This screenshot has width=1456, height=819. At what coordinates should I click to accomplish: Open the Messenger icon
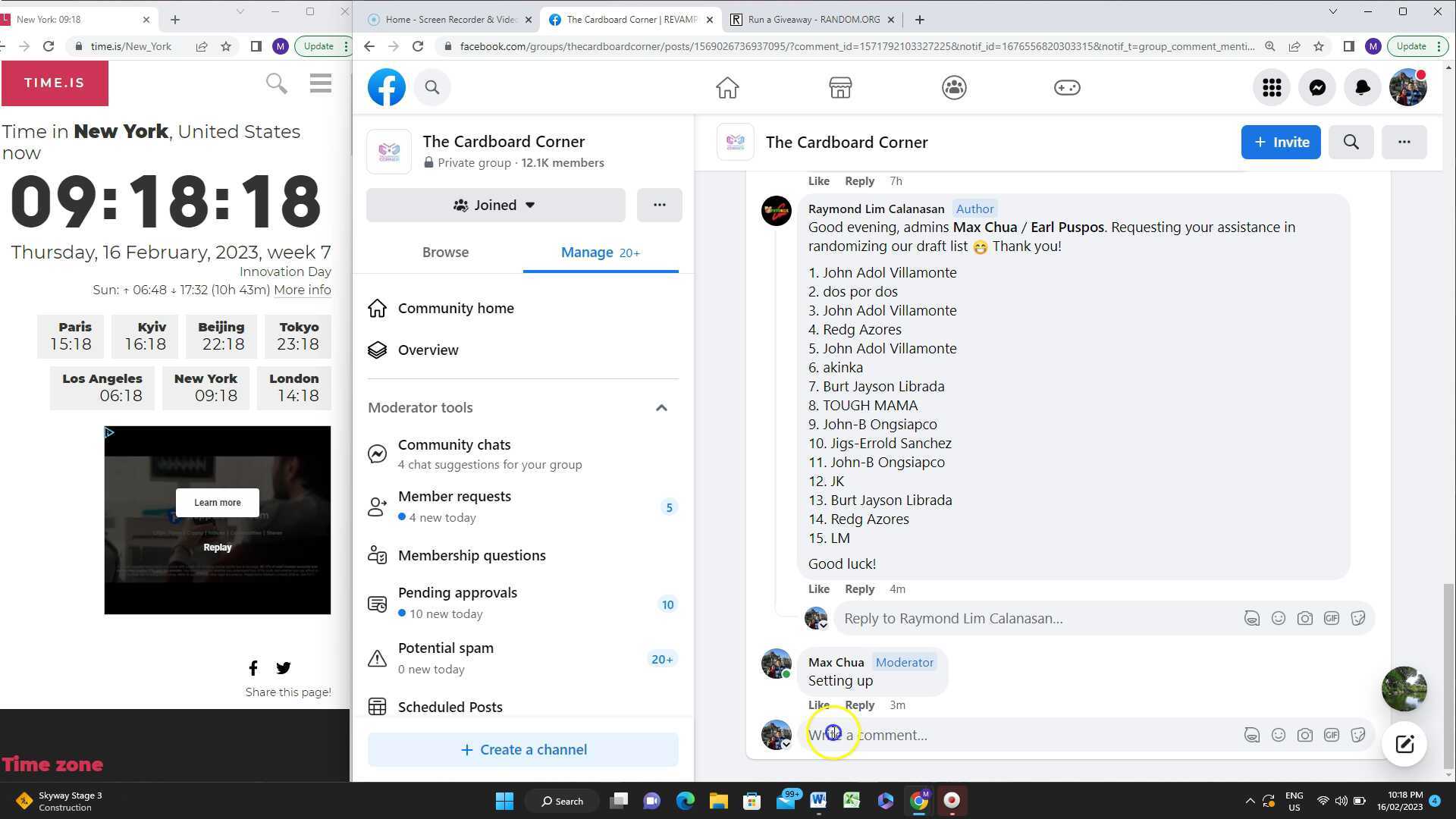1317,88
